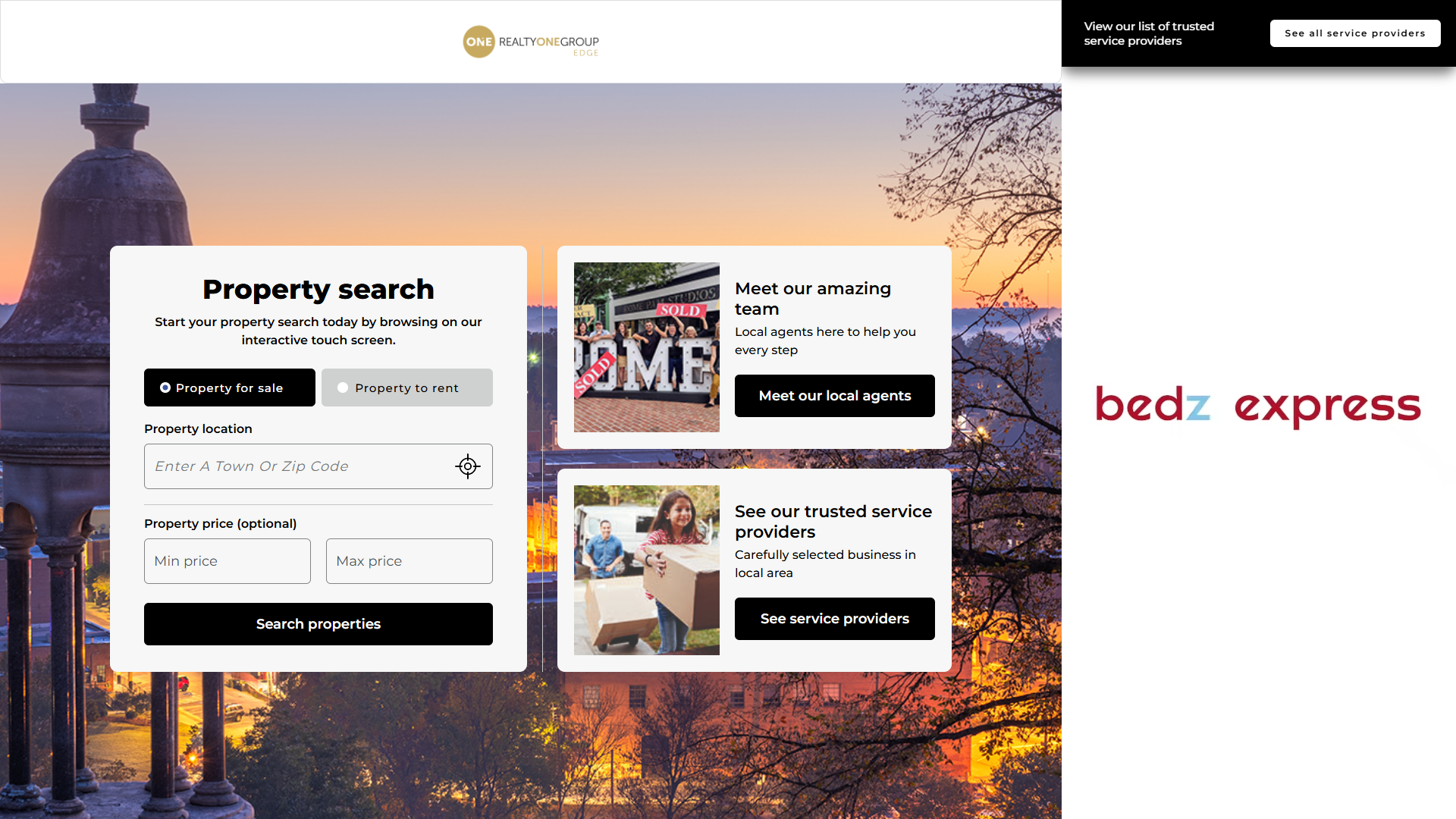Open the team SOLD sign photo
Screen dimensions: 1456x819
pyautogui.click(x=647, y=347)
